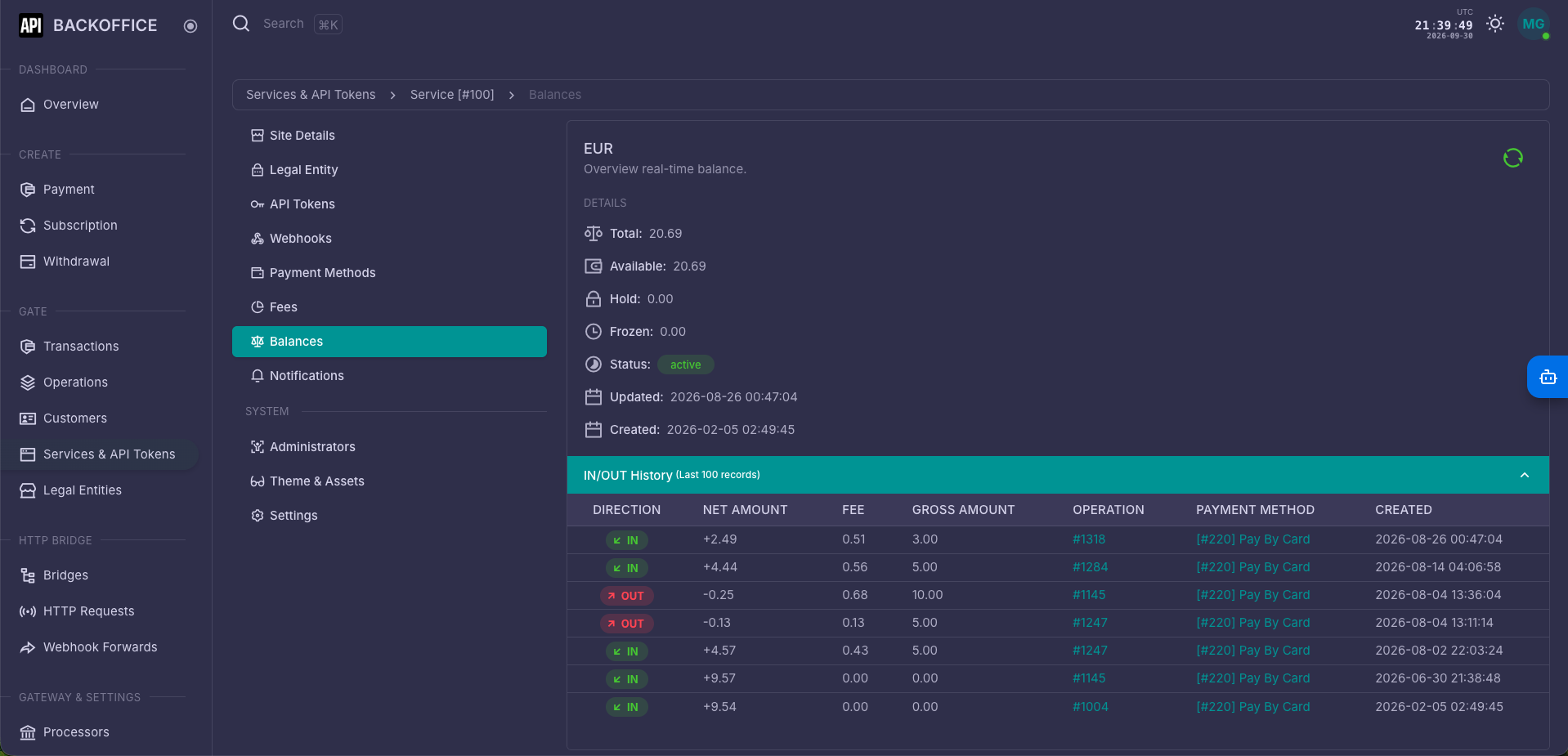Switch to the API Tokens tab
The height and width of the screenshot is (756, 1568).
(x=389, y=204)
